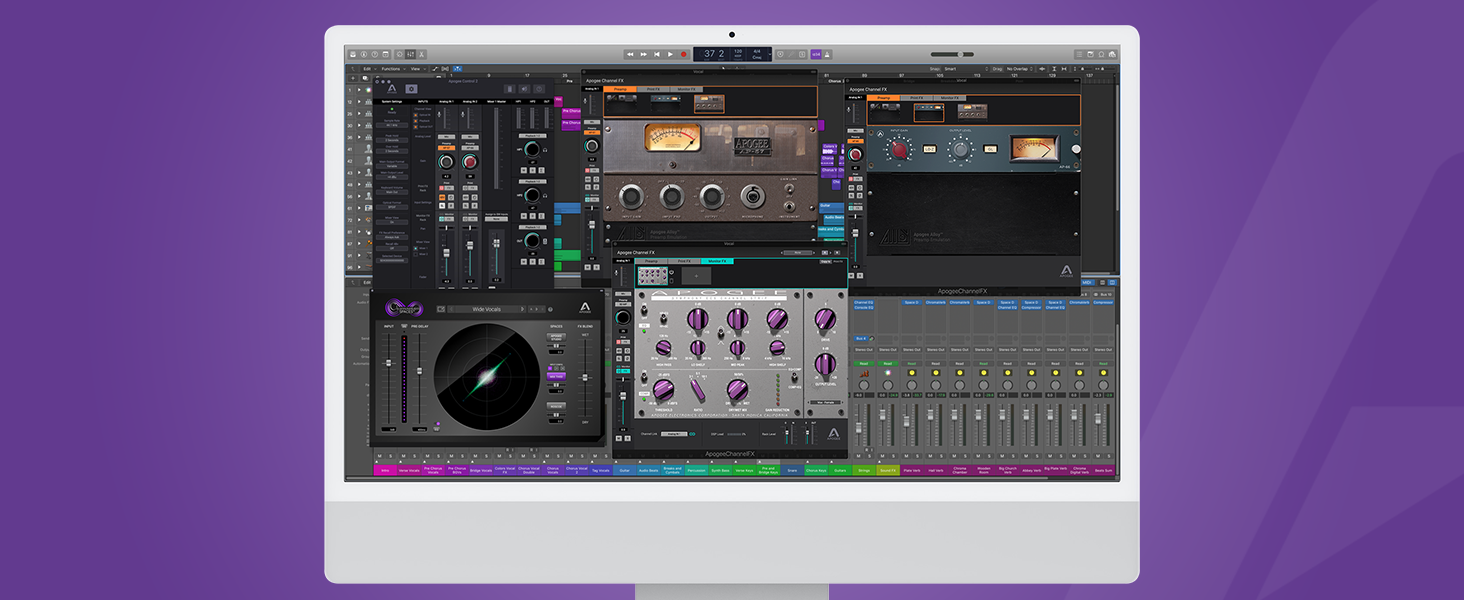The width and height of the screenshot is (1464, 600).
Task: Click the Input Gain knob on AP-57 preamp
Action: (x=630, y=196)
